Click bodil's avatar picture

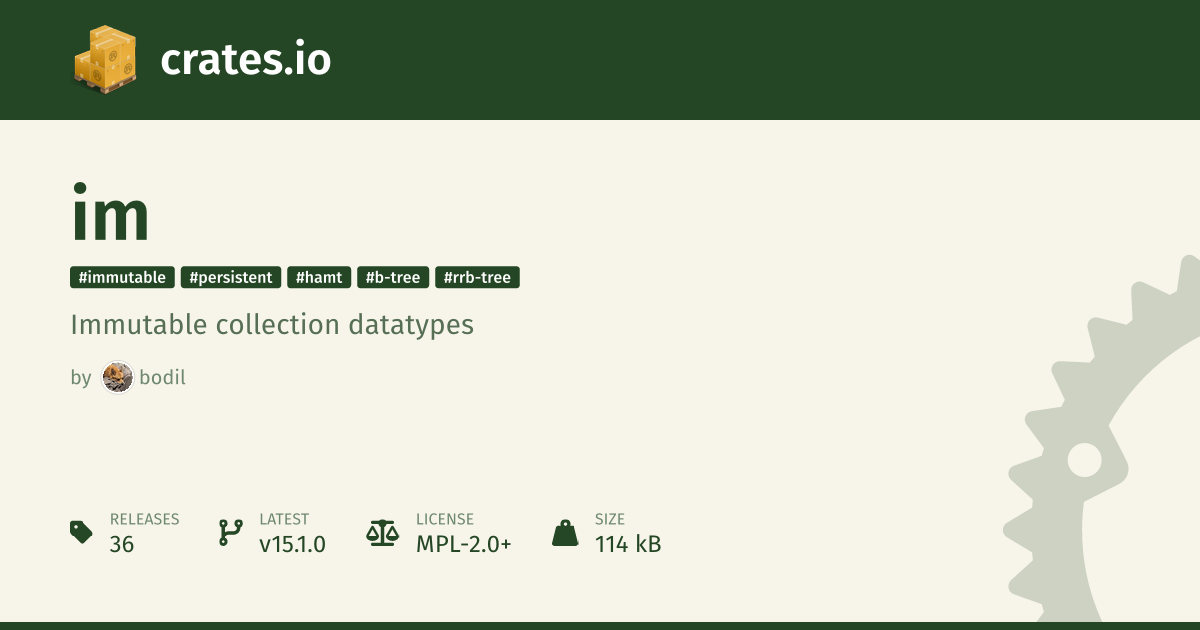117,377
